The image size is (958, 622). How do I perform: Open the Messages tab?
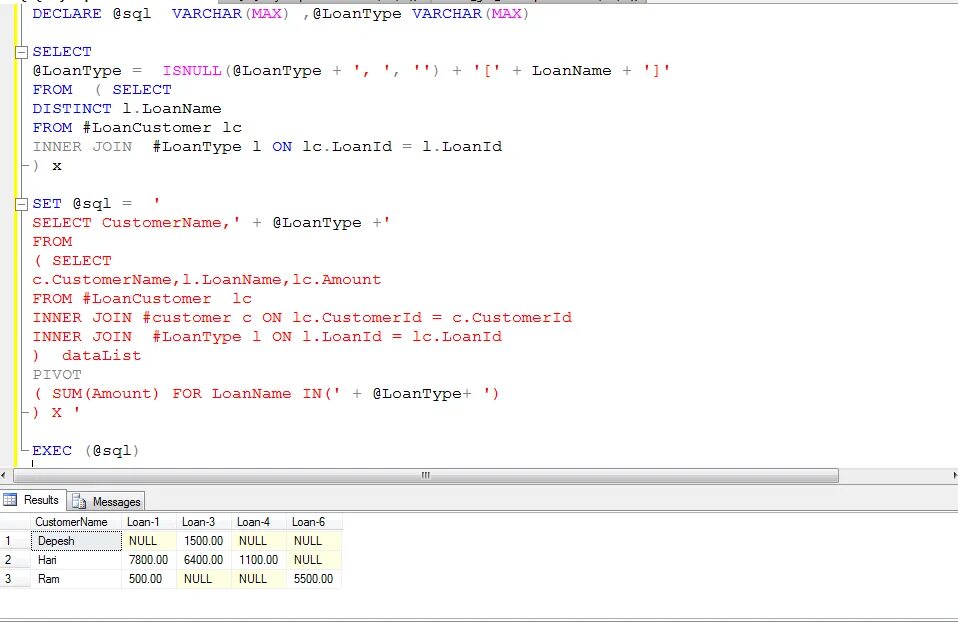[106, 502]
